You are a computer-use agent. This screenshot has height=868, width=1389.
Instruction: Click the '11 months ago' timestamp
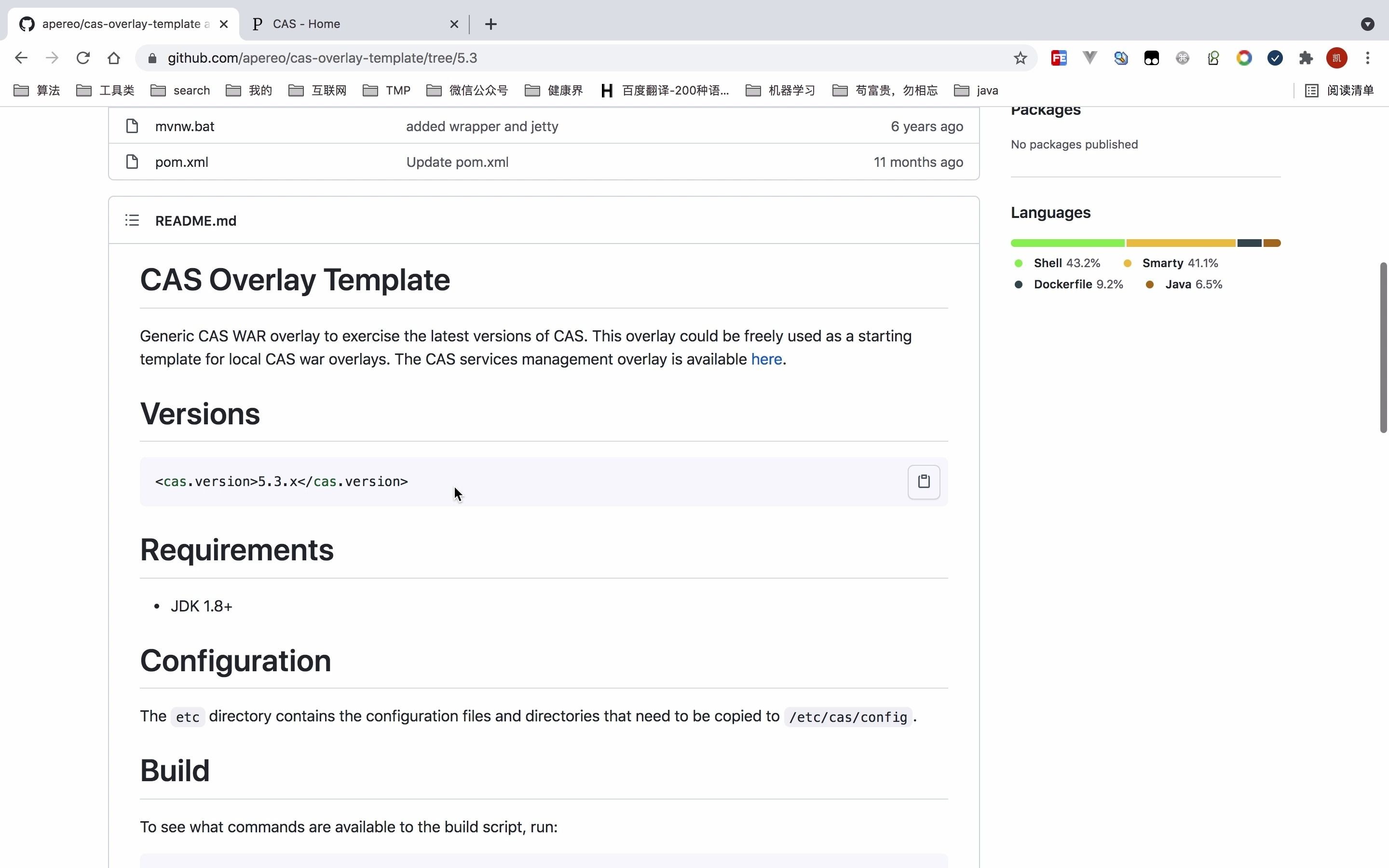[918, 162]
